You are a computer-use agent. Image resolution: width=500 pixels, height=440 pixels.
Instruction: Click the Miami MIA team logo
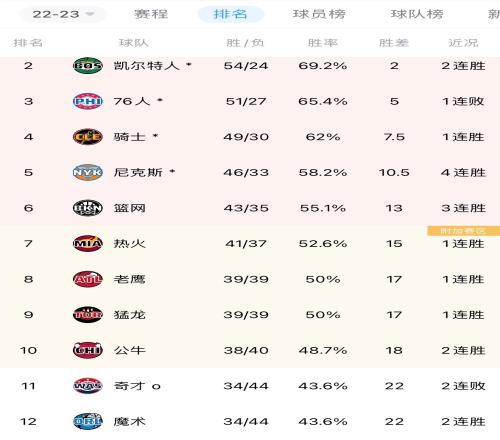[x=88, y=244]
